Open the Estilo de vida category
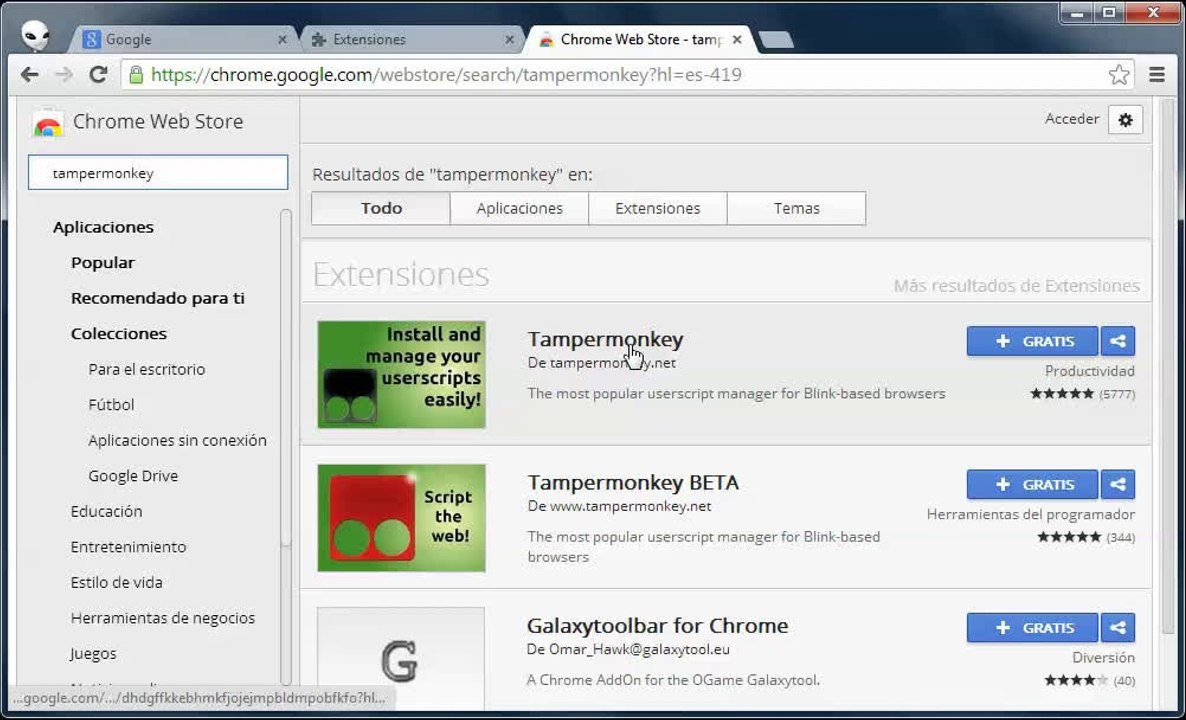1186x720 pixels. [x=116, y=582]
